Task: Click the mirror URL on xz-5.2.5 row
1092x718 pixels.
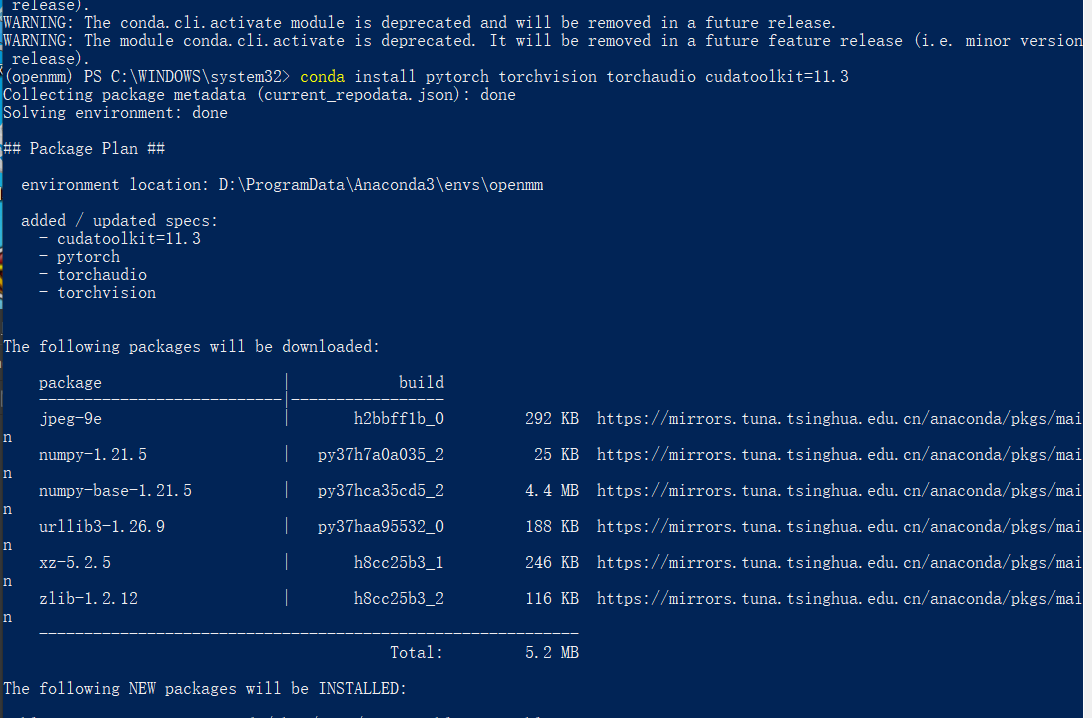Action: tap(839, 563)
